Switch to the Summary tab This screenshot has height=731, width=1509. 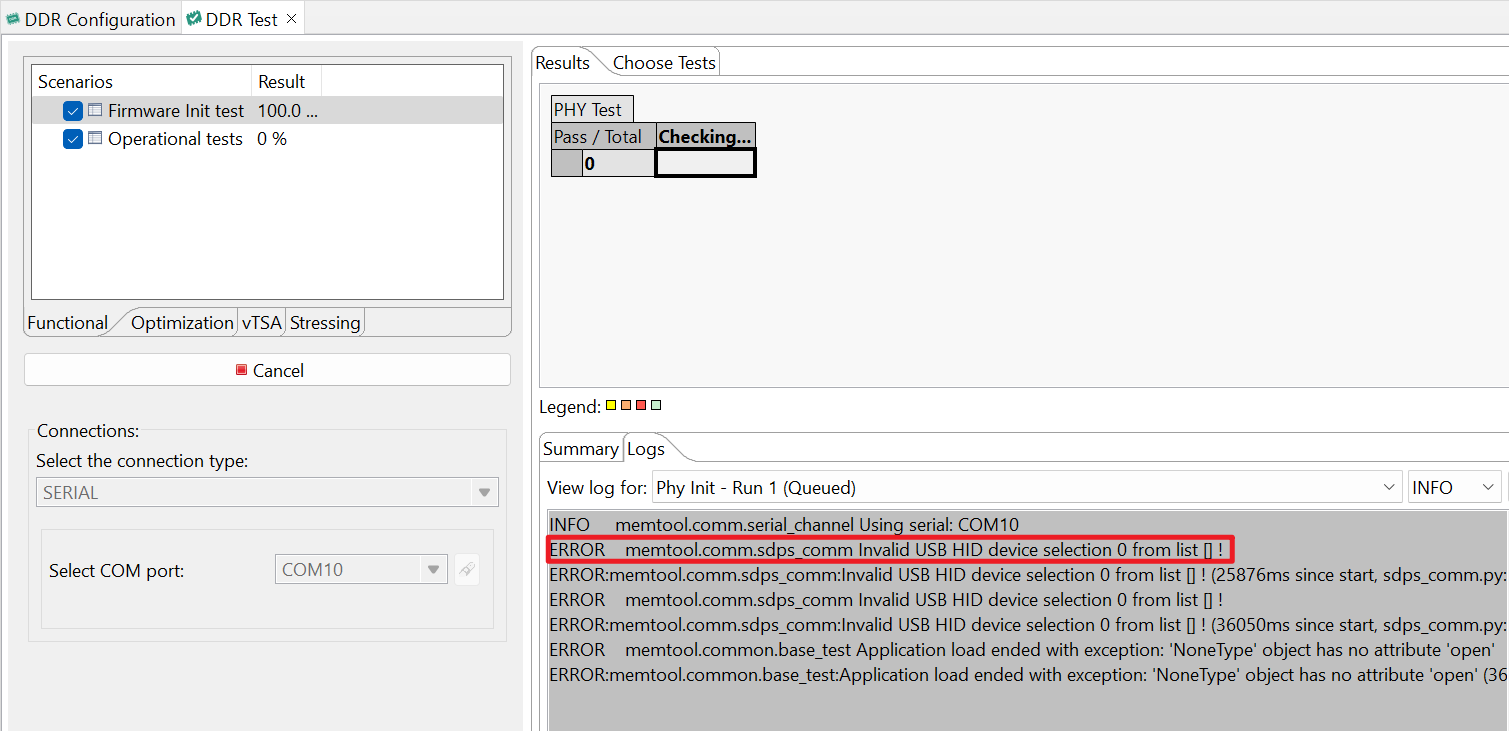pyautogui.click(x=581, y=448)
